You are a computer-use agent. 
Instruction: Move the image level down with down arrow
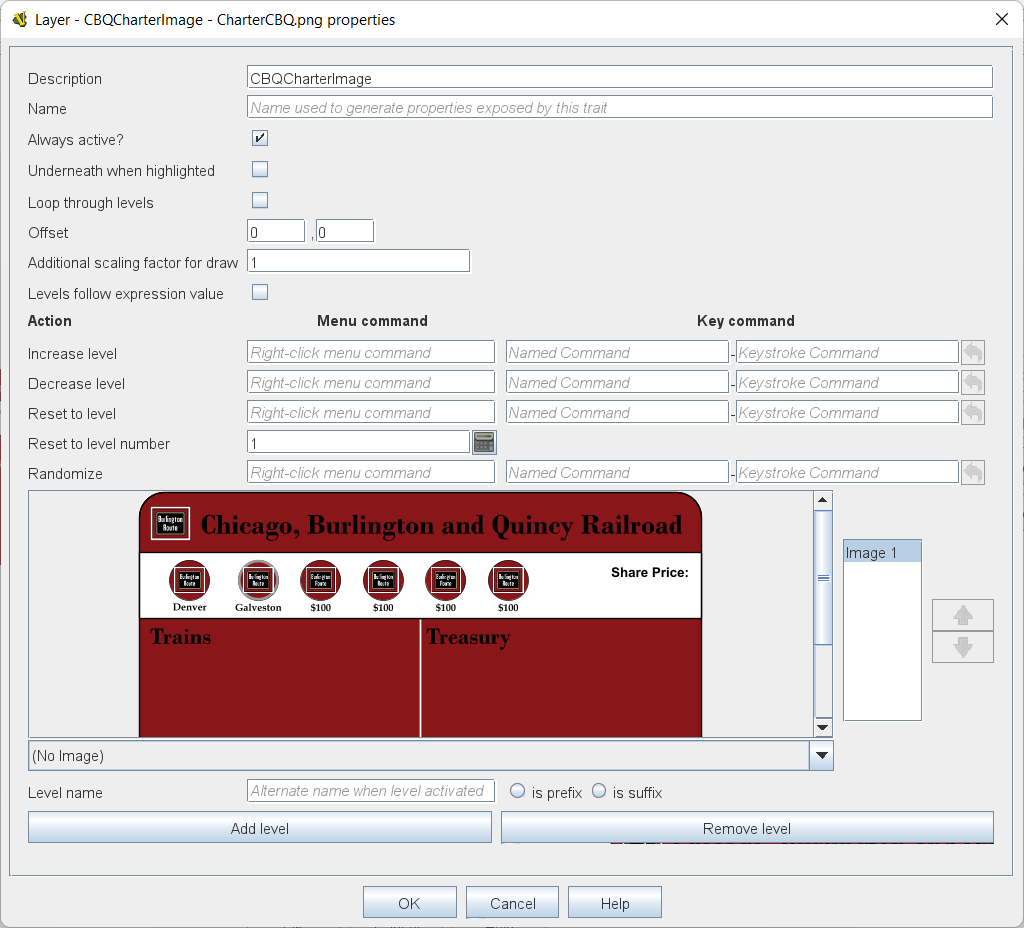pyautogui.click(x=963, y=647)
